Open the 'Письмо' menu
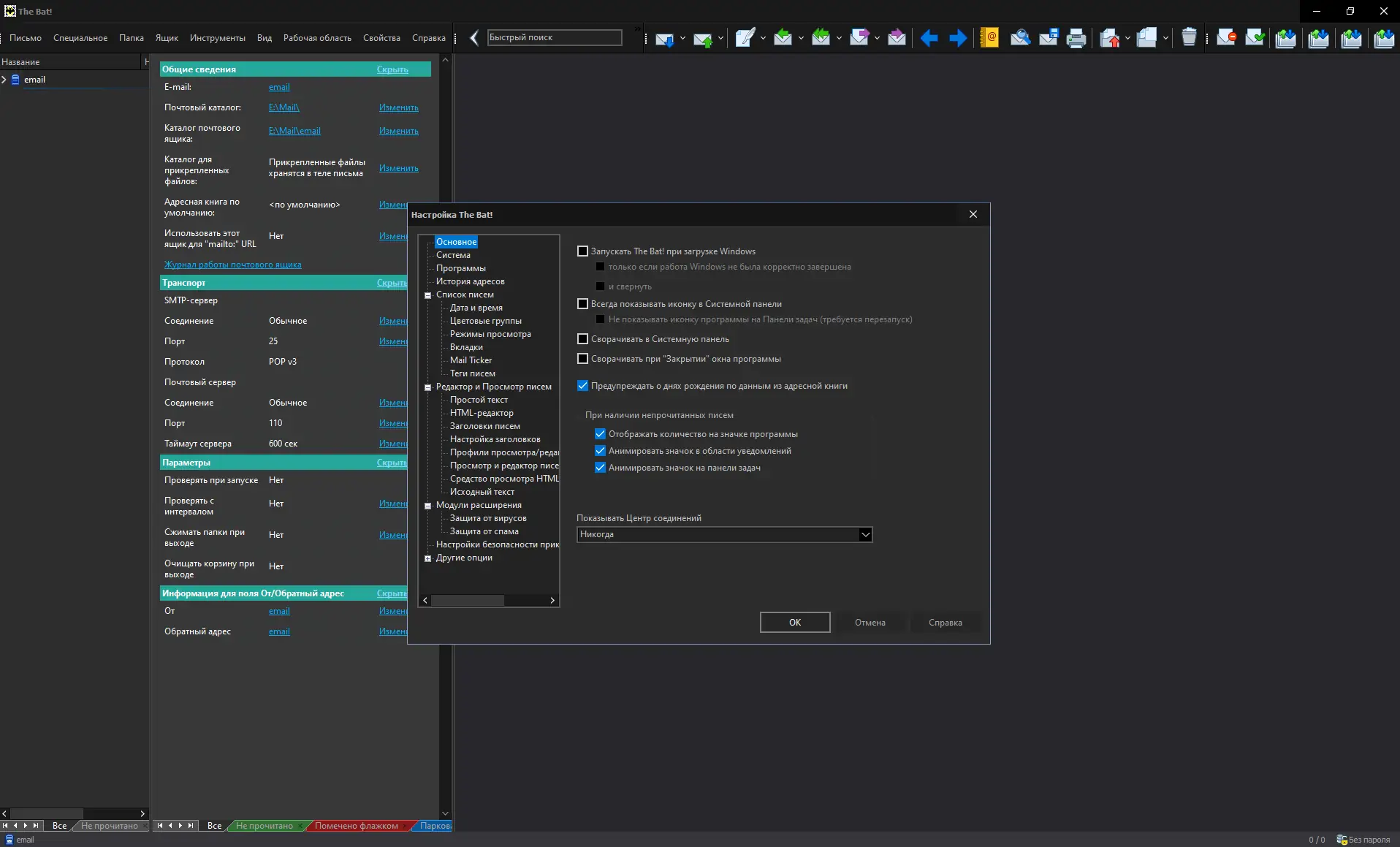This screenshot has height=847, width=1400. click(x=26, y=38)
